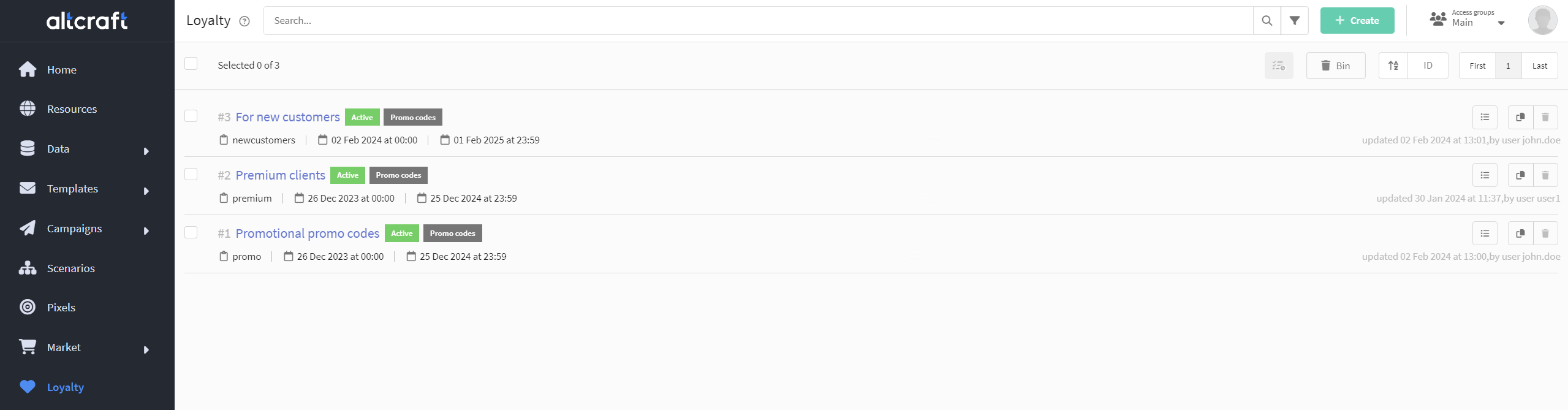Tick the checkbox for 'For new customers'
This screenshot has width=1568, height=410.
pos(191,116)
